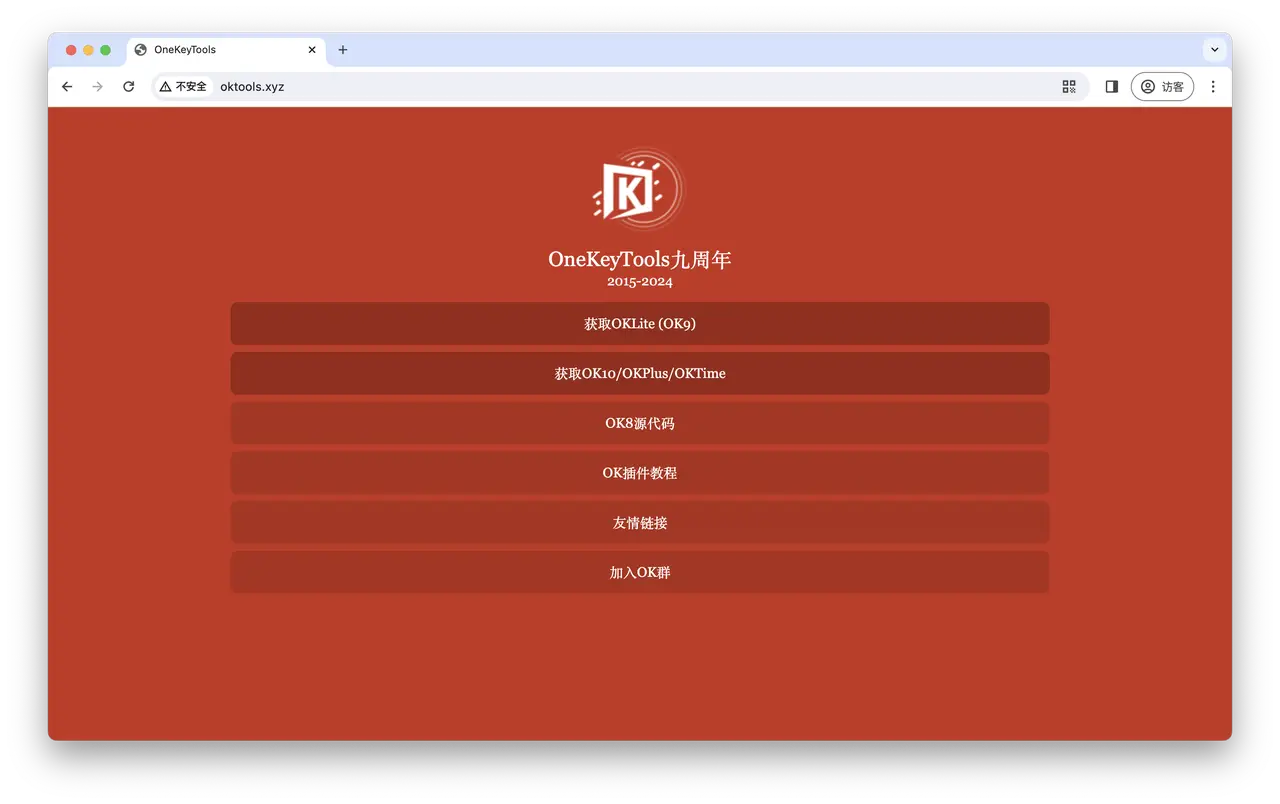Image resolution: width=1280 pixels, height=804 pixels.
Task: Open the Chrome three-dot menu
Action: 1213,87
